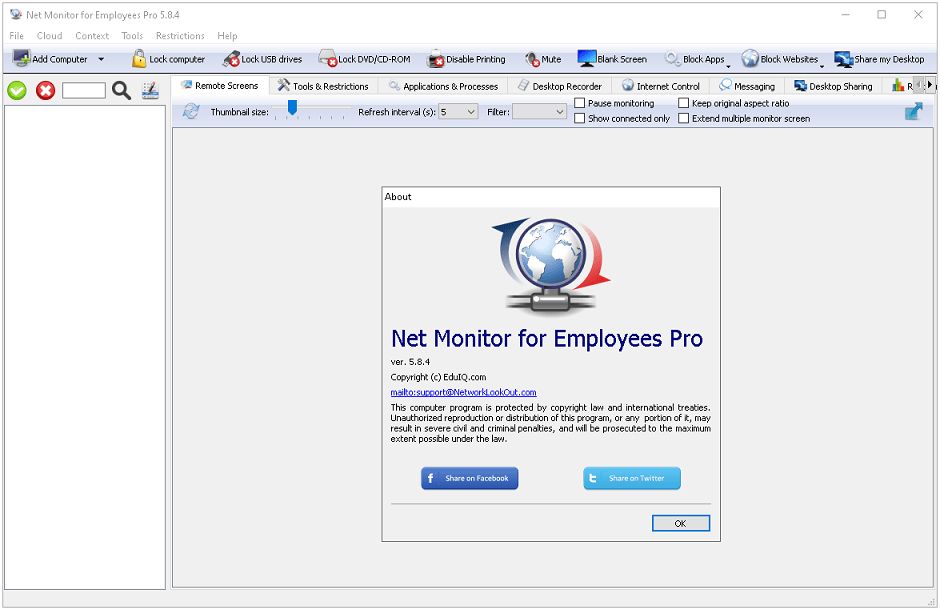The image size is (940, 610).
Task: Enable the Pause monitoring checkbox
Action: pos(580,103)
